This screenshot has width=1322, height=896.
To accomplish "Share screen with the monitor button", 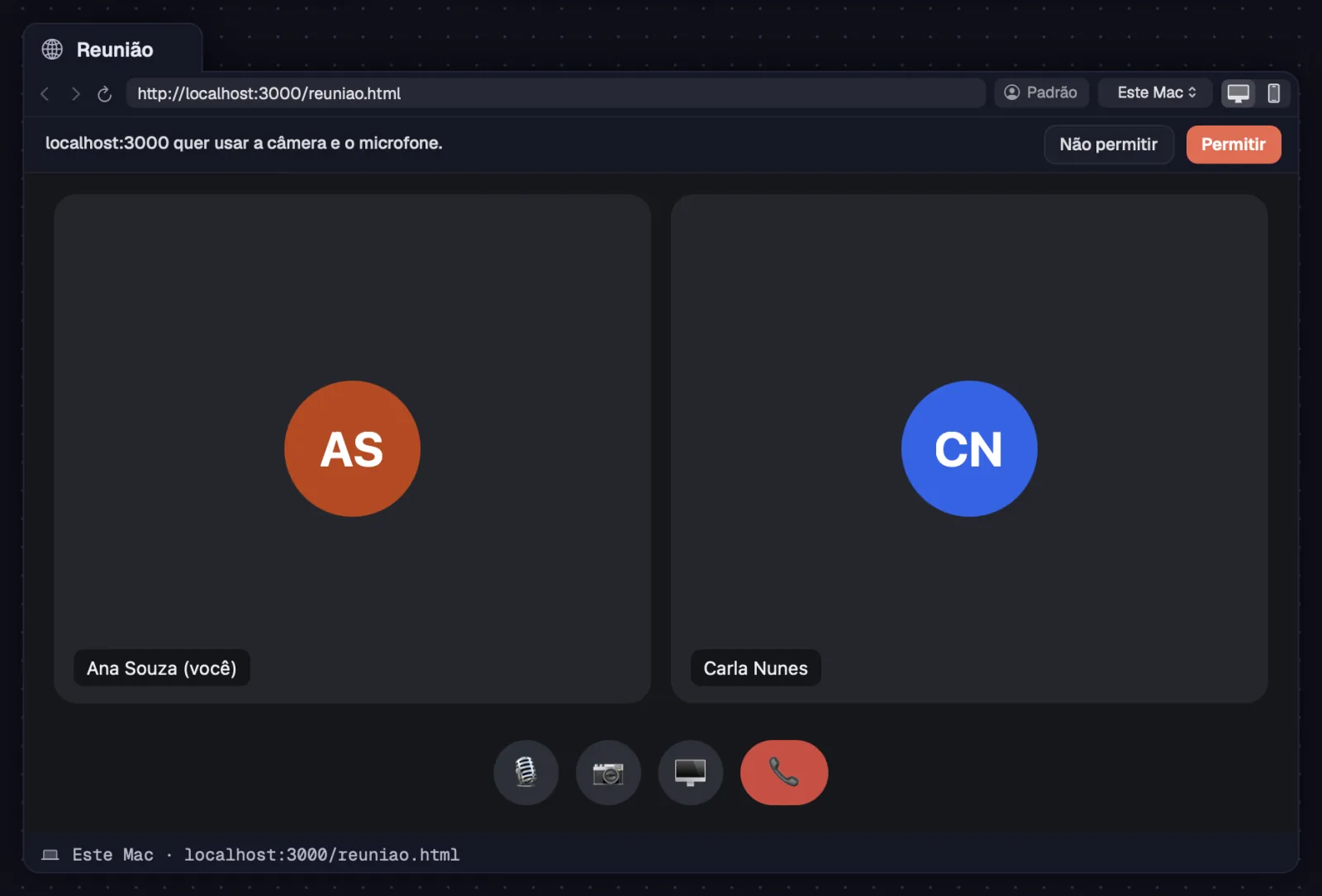I will tap(690, 772).
